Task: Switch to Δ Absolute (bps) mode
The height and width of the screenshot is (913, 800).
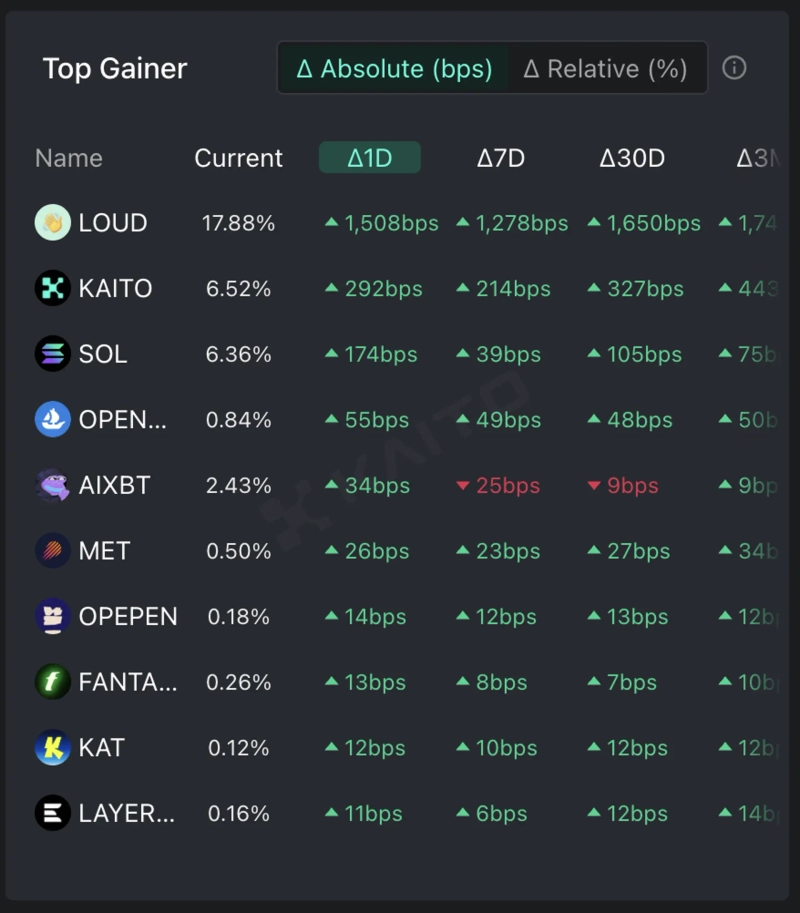Action: pyautogui.click(x=394, y=69)
